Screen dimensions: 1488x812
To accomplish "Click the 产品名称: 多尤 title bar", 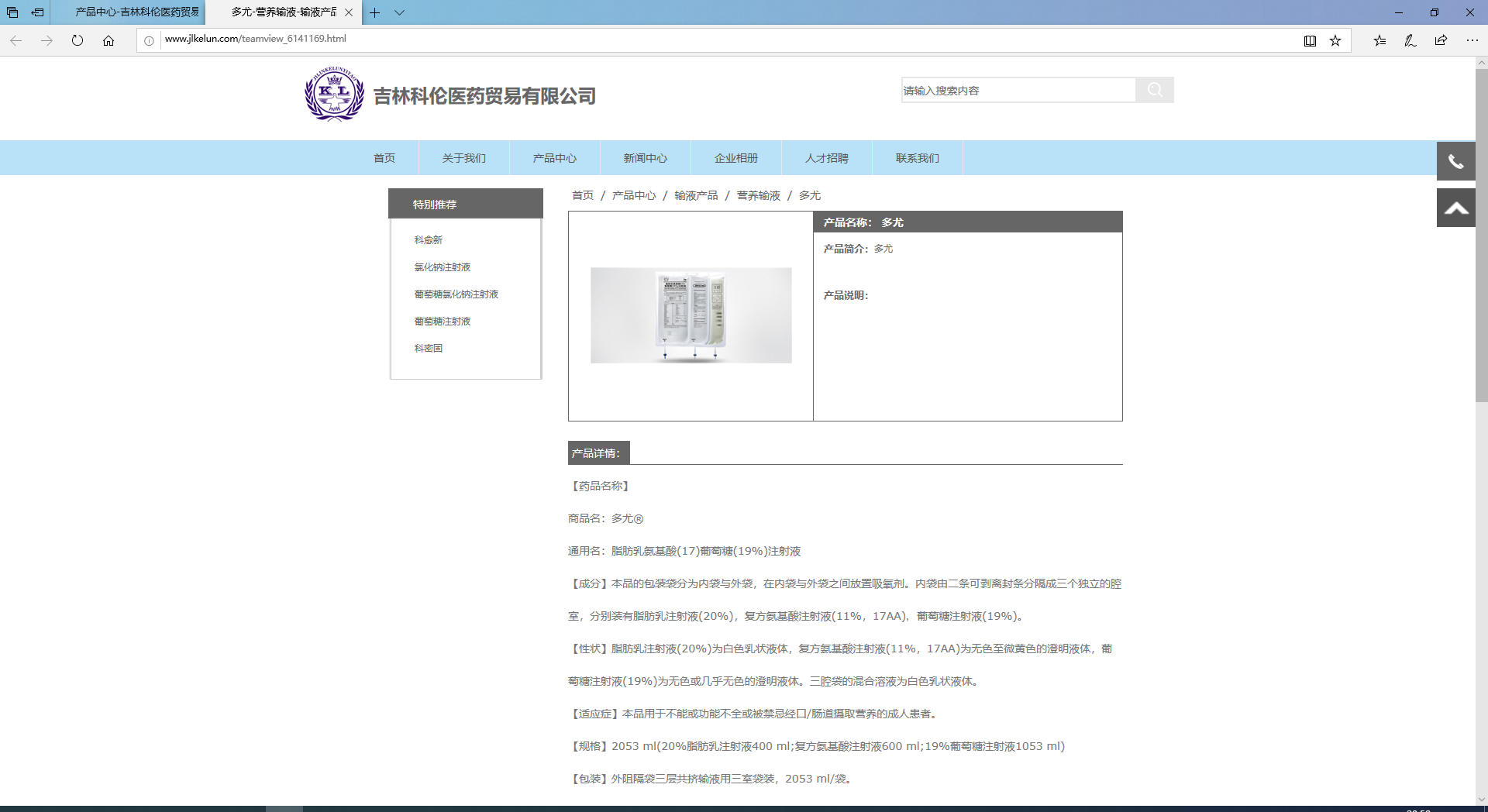I will 968,222.
